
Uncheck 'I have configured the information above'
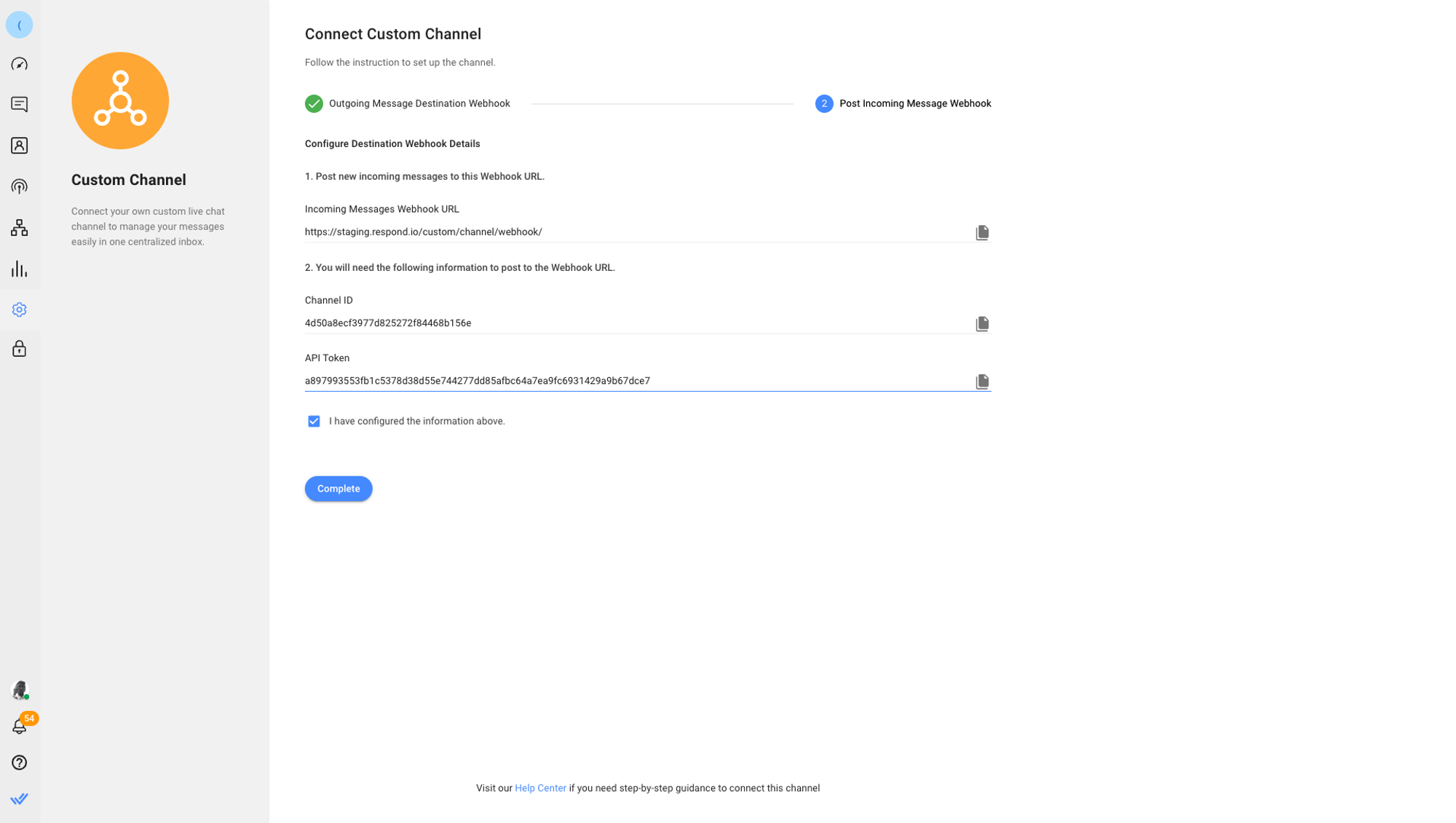[x=314, y=422]
